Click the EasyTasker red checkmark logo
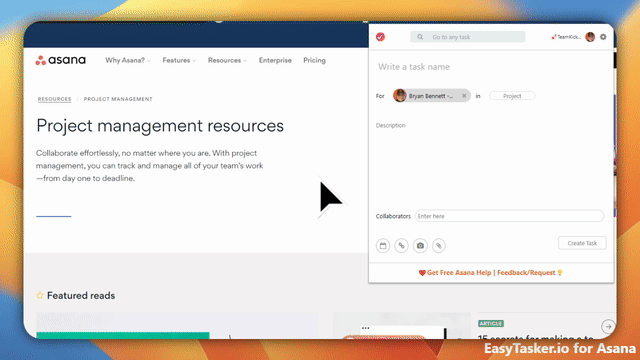The image size is (640, 360). click(x=380, y=37)
